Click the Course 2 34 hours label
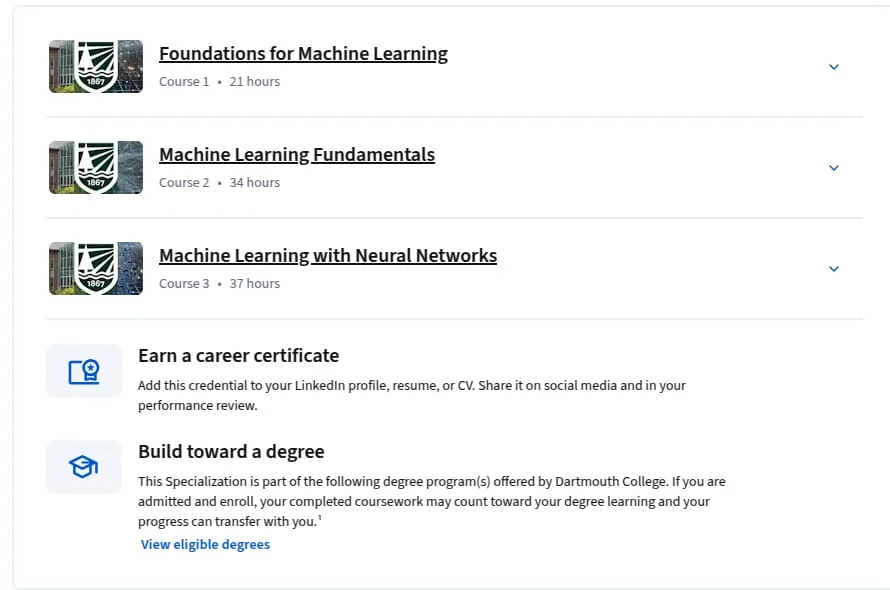 220,183
